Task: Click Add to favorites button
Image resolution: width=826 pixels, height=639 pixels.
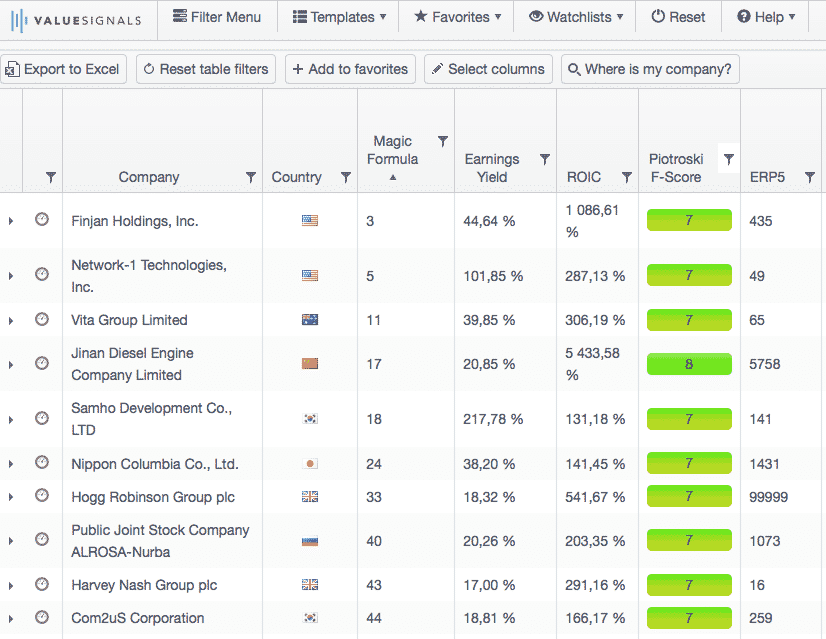Action: click(350, 69)
